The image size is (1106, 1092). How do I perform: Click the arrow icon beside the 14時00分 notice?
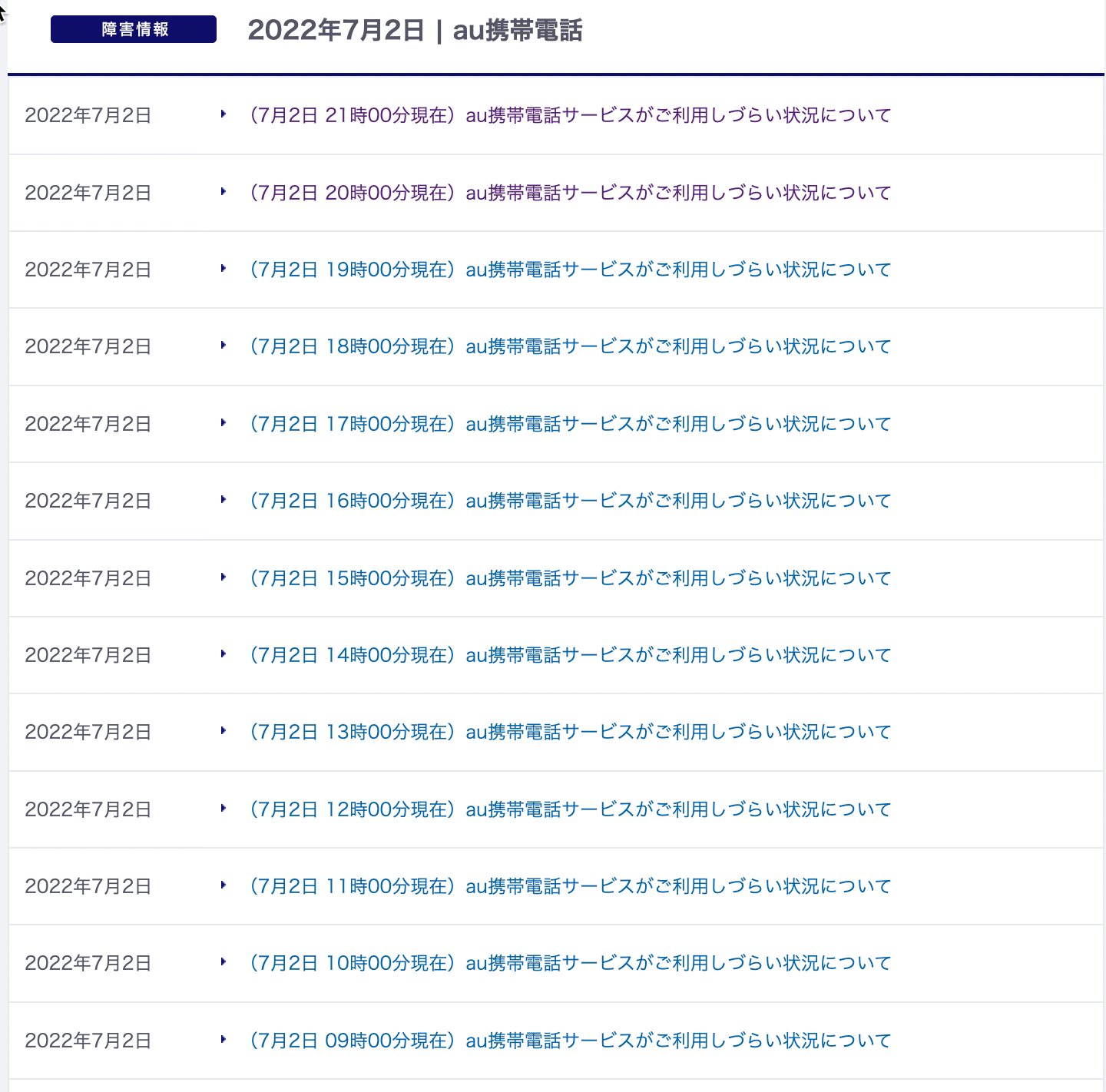pyautogui.click(x=223, y=654)
